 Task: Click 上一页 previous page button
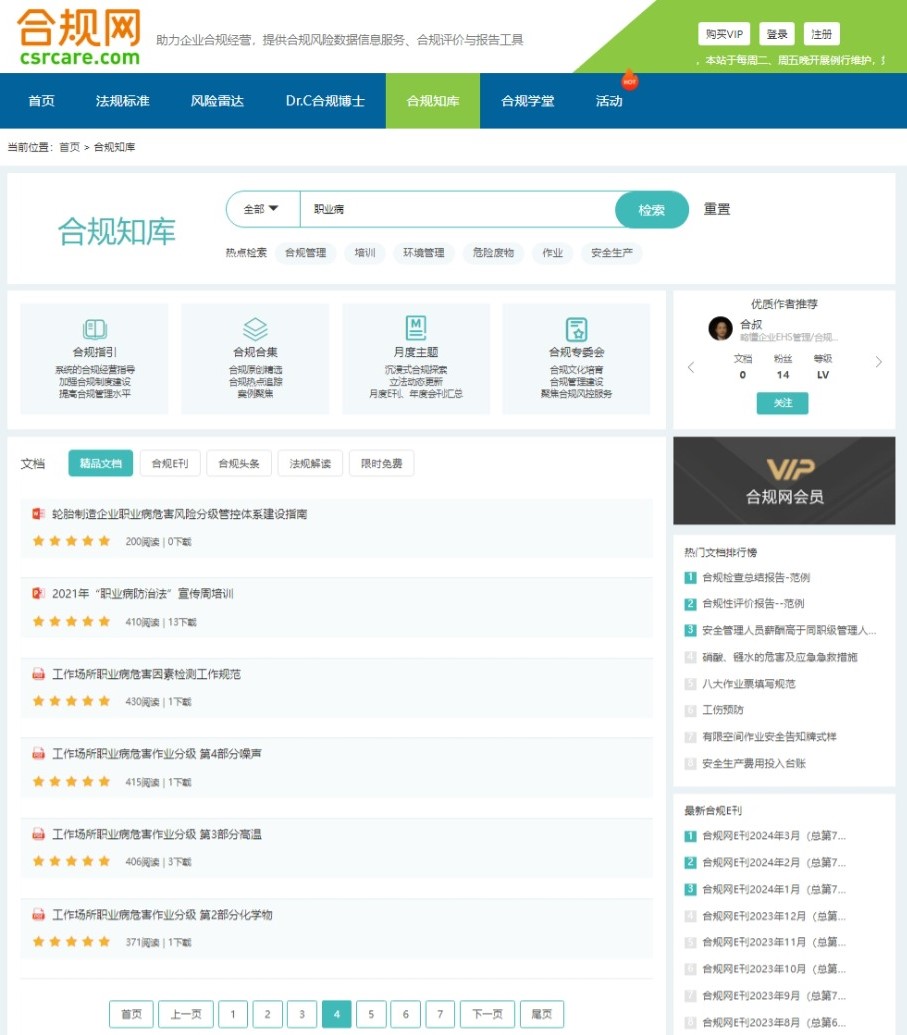tap(186, 1014)
